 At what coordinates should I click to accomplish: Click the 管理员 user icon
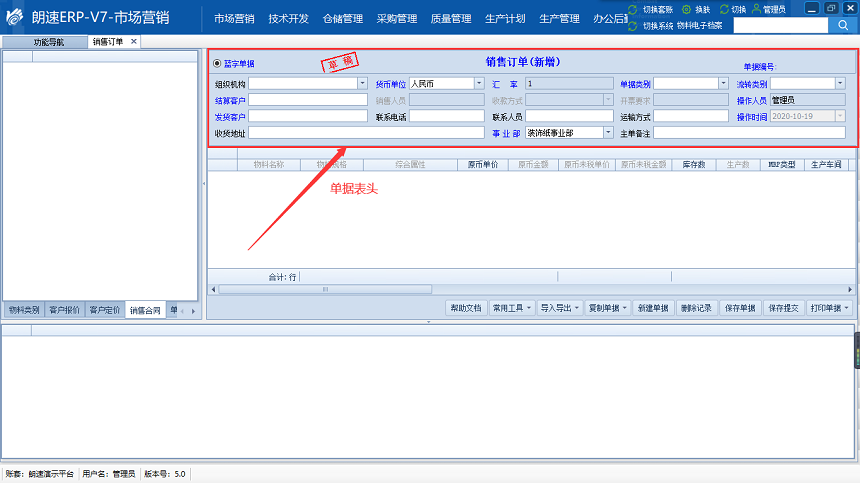pyautogui.click(x=756, y=9)
